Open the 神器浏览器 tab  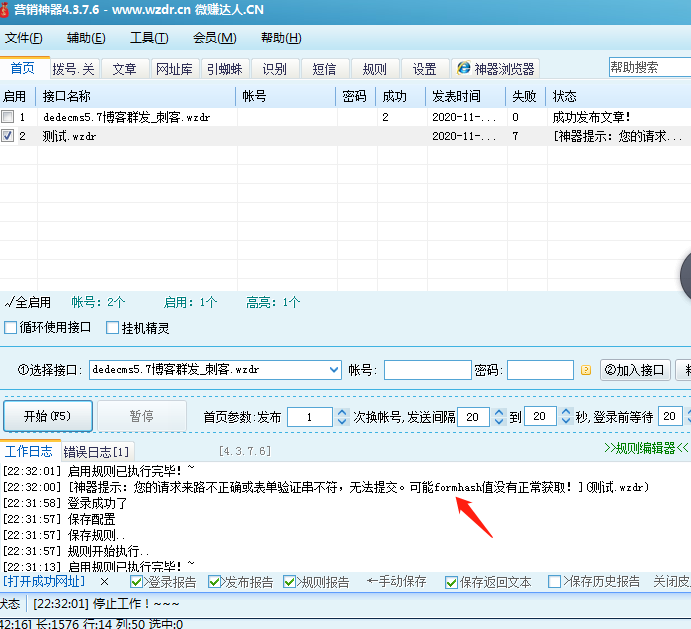coord(495,69)
